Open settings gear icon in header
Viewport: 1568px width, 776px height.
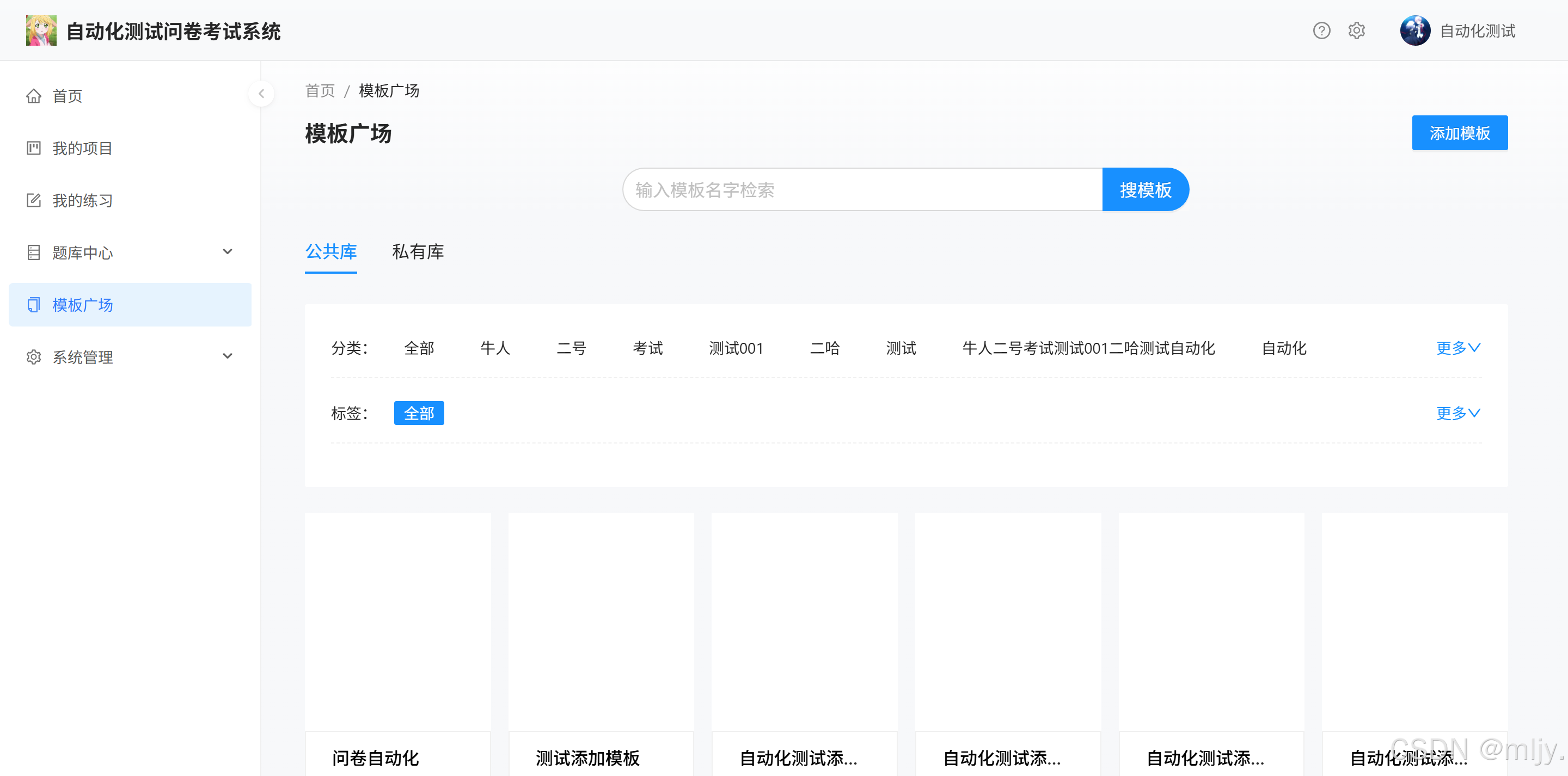(x=1356, y=30)
